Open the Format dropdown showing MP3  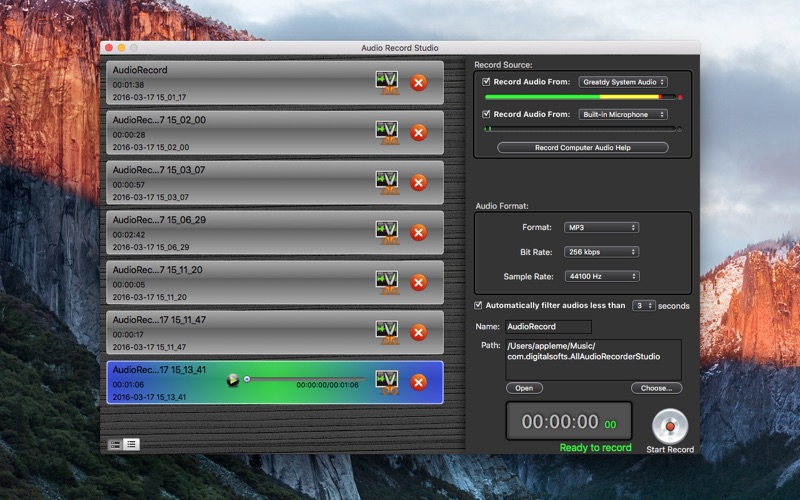601,228
